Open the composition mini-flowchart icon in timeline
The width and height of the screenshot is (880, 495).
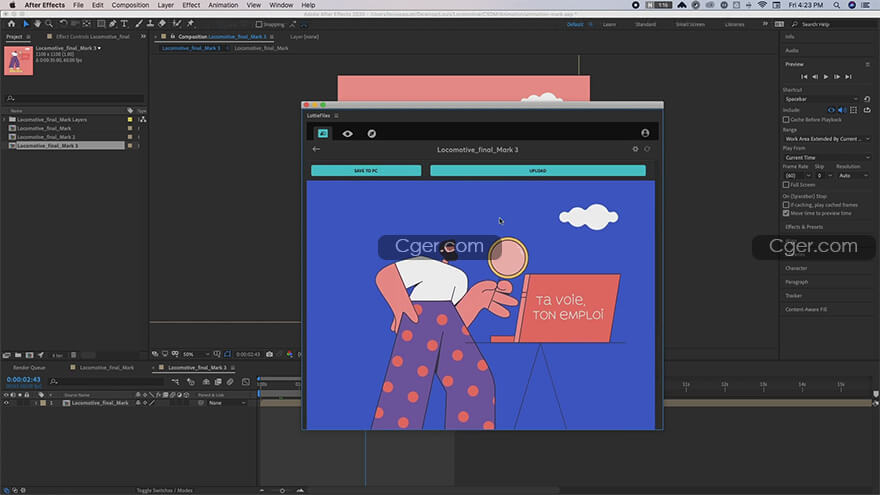(x=176, y=382)
